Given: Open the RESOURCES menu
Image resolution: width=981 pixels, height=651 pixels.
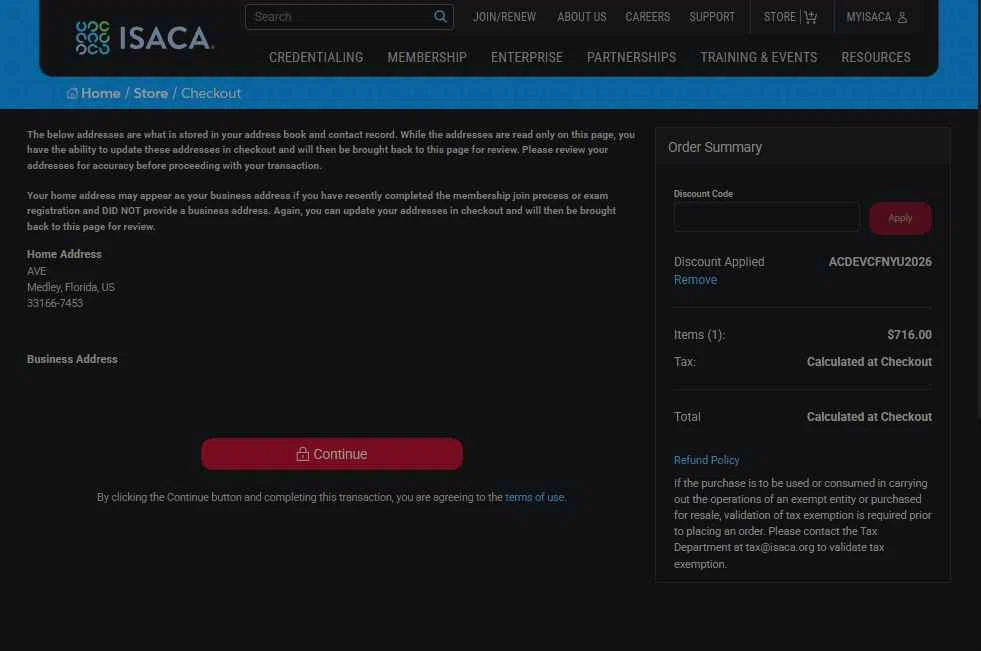Looking at the screenshot, I should pos(876,58).
